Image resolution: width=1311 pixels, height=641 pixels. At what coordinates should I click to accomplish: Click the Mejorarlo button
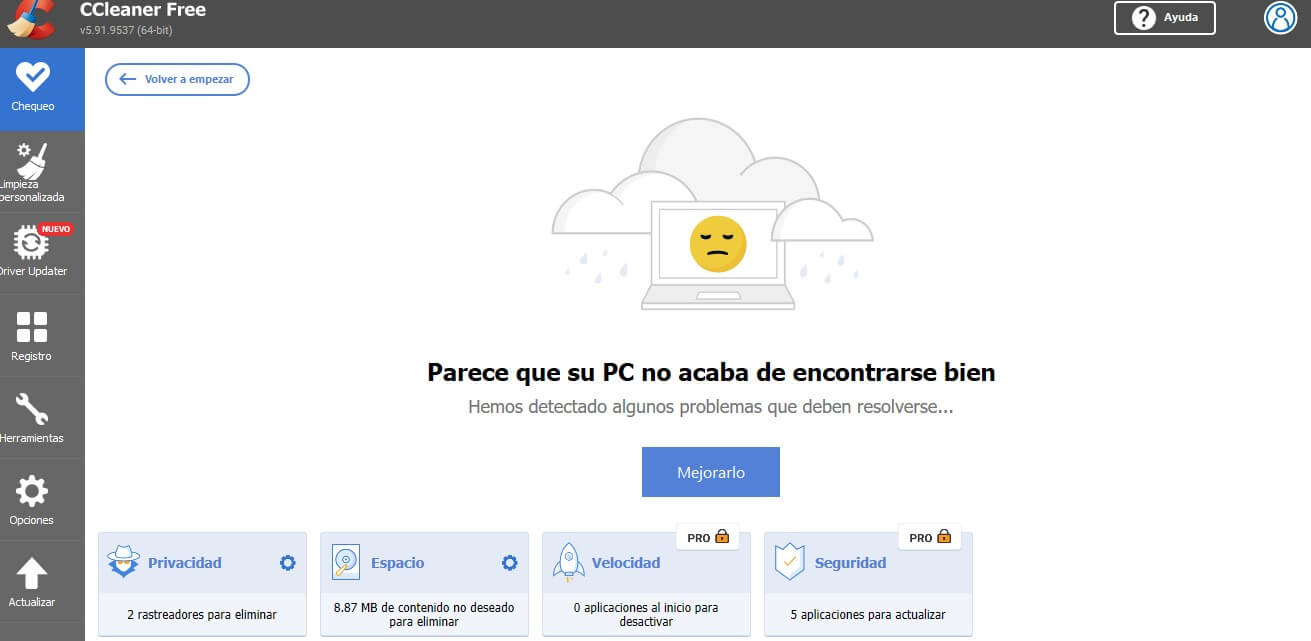pos(710,472)
